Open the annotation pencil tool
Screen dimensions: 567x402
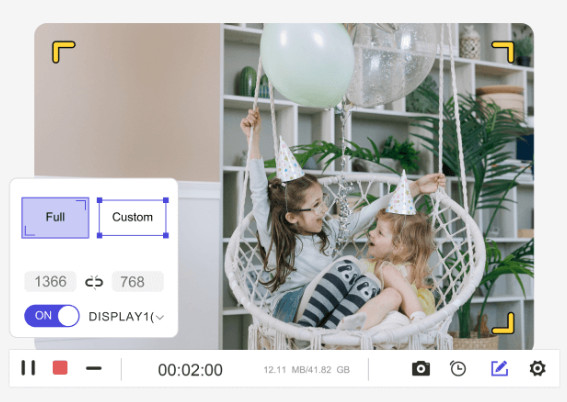[499, 368]
